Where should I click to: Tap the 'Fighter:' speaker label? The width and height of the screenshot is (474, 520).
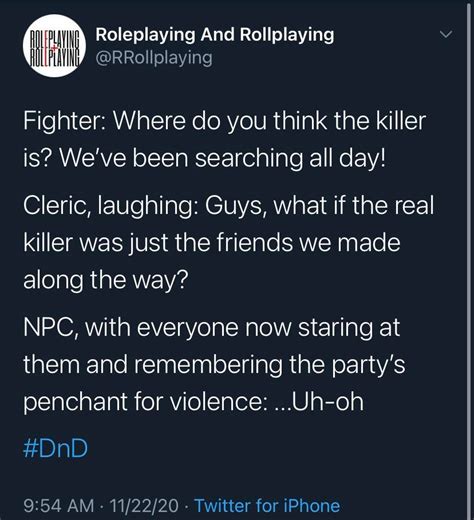65,121
